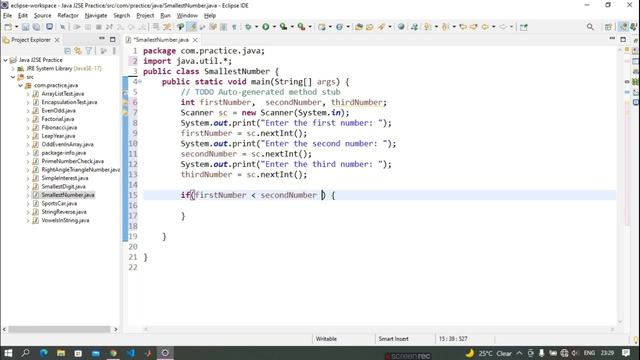Click Collapse All in Project Explorer
Image resolution: width=640 pixels, height=360 pixels.
point(67,51)
